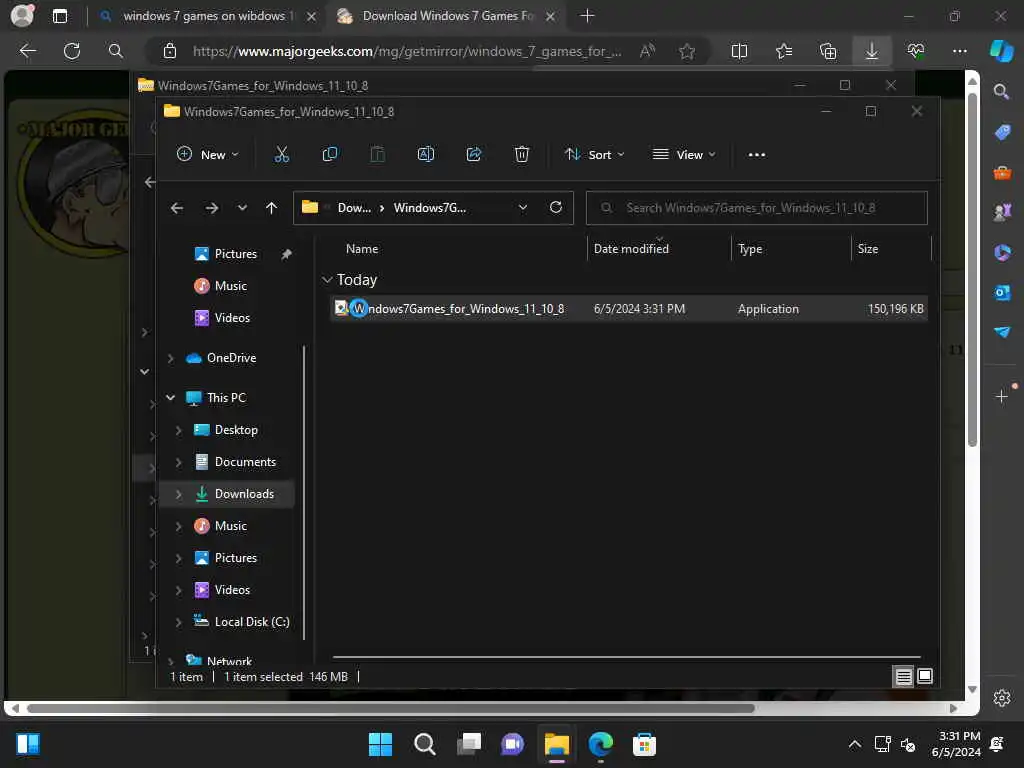Click the Delete trash icon in Explorer toolbar

coord(522,155)
